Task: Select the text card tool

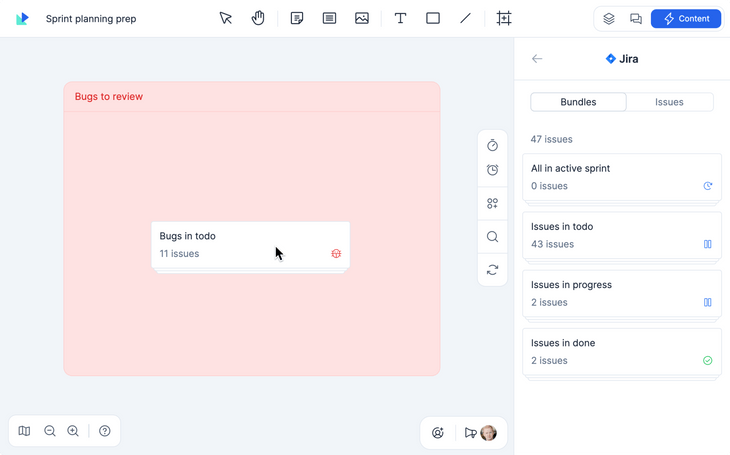Action: (329, 19)
